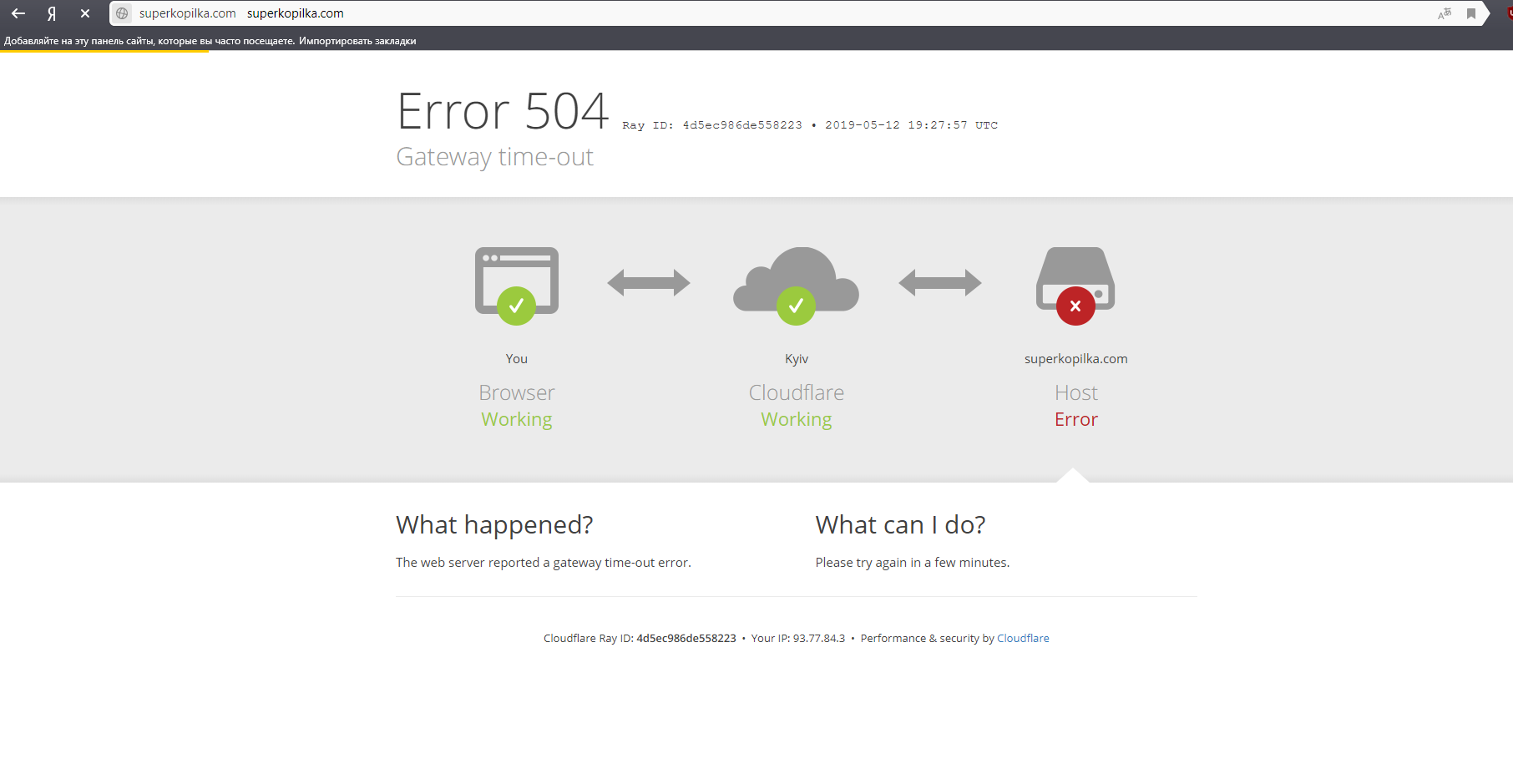Viewport: 1513px width, 784px height.
Task: Click the globe site info icon
Action: pos(122,13)
